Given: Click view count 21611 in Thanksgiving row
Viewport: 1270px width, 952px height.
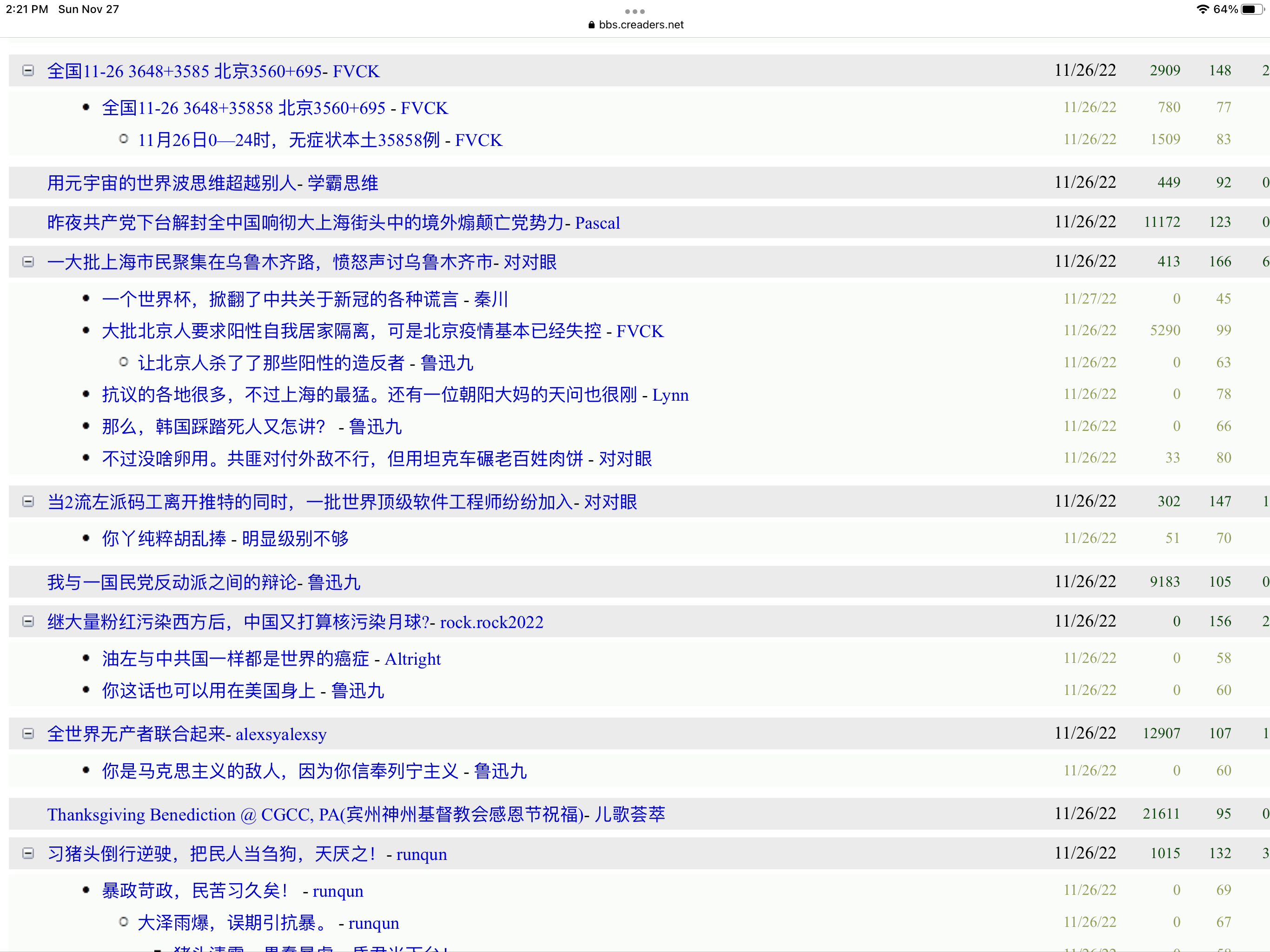Looking at the screenshot, I should (x=1162, y=814).
